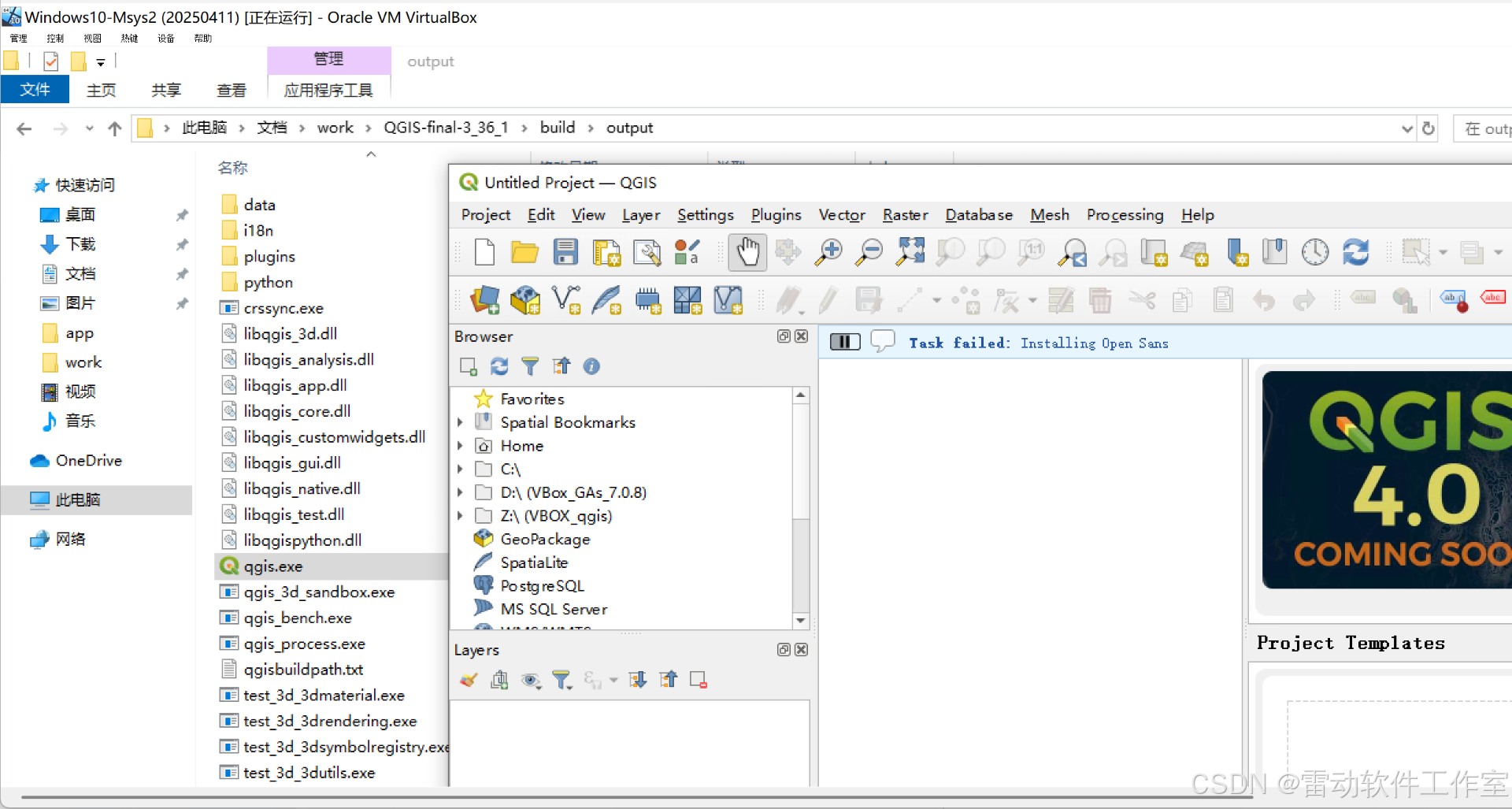Expand the Home tree node

coord(460,446)
